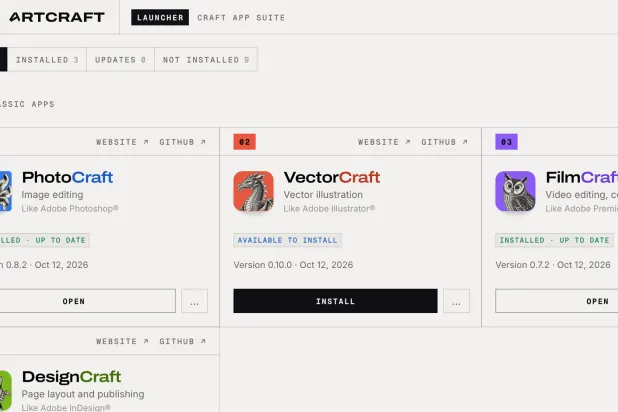Image resolution: width=618 pixels, height=412 pixels.
Task: Click the FilmCraft owl icon
Action: pyautogui.click(x=515, y=191)
